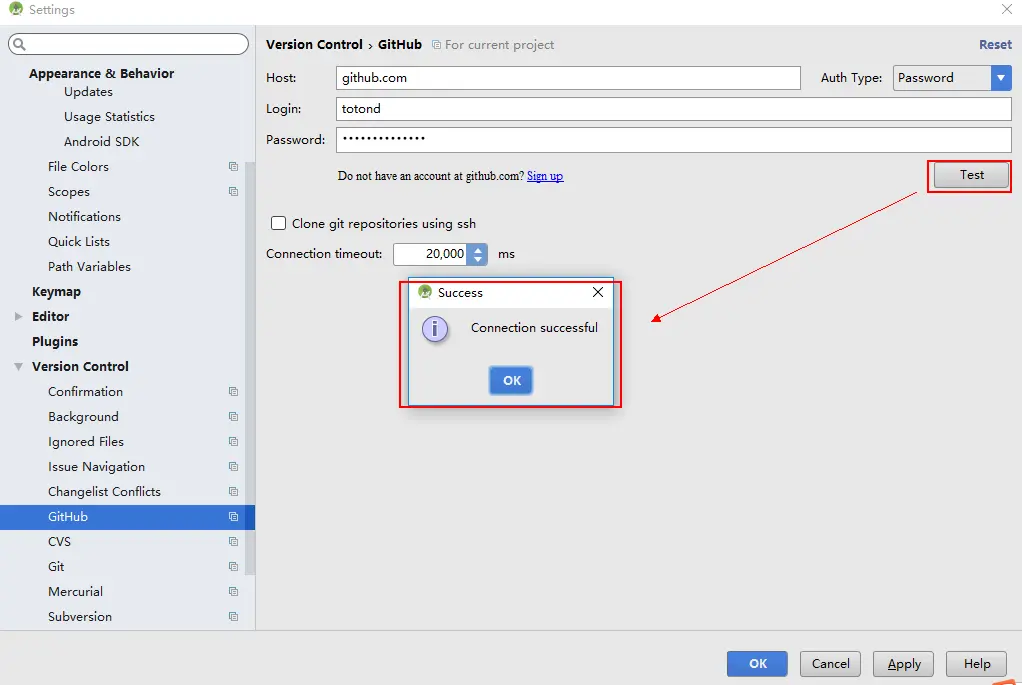Click the settings tree vertical scrollbar
This screenshot has width=1022, height=685.
click(x=250, y=368)
